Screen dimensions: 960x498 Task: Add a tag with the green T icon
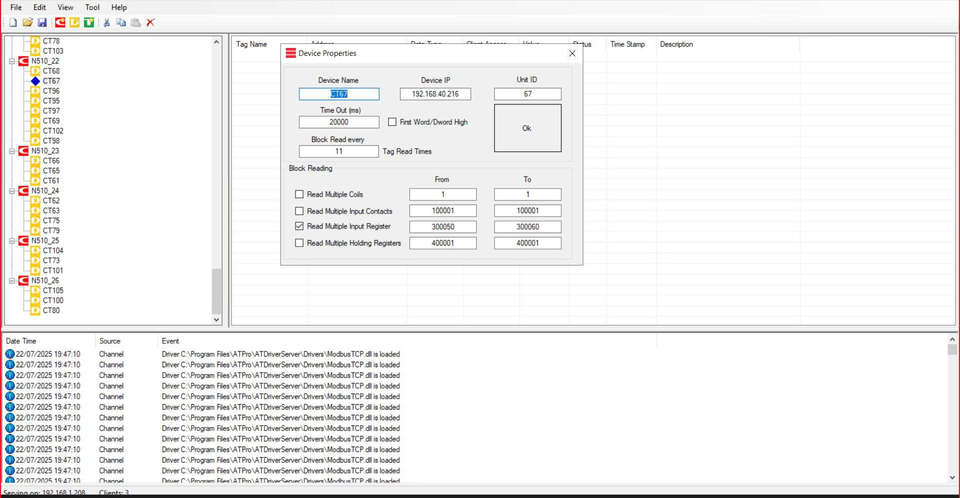89,22
